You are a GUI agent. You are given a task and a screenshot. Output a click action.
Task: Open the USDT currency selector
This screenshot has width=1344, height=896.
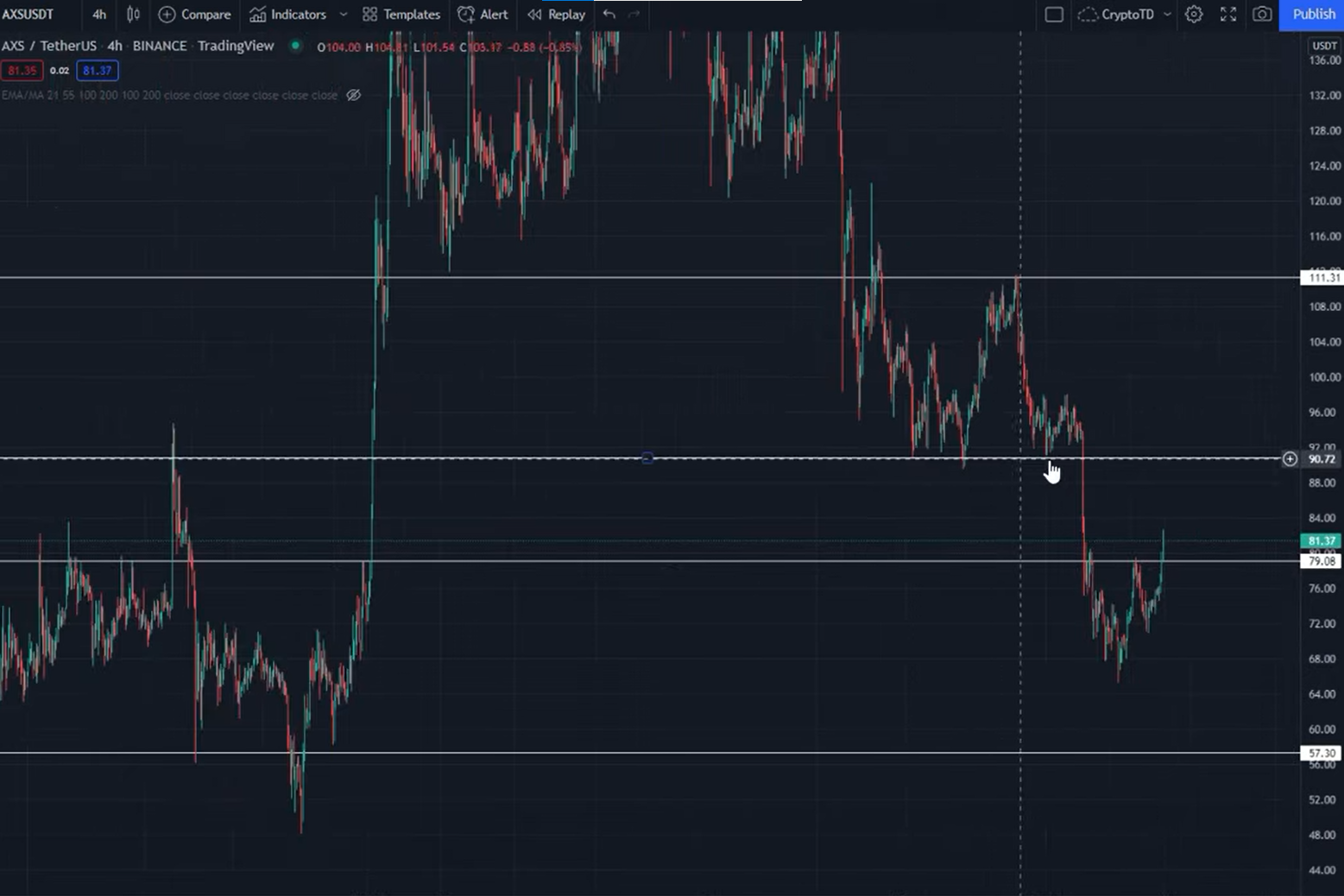[1323, 46]
